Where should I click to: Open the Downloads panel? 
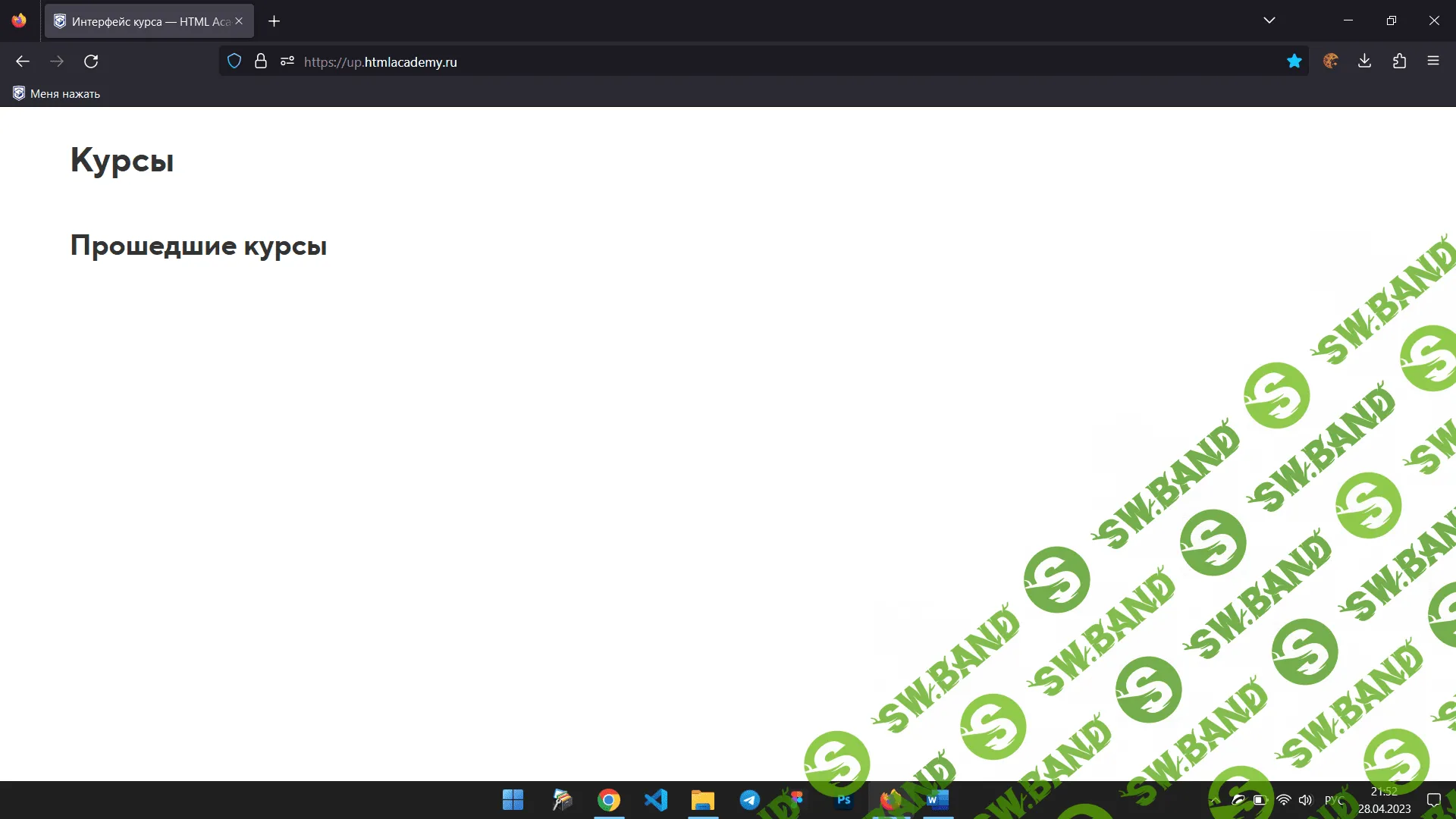(x=1364, y=61)
